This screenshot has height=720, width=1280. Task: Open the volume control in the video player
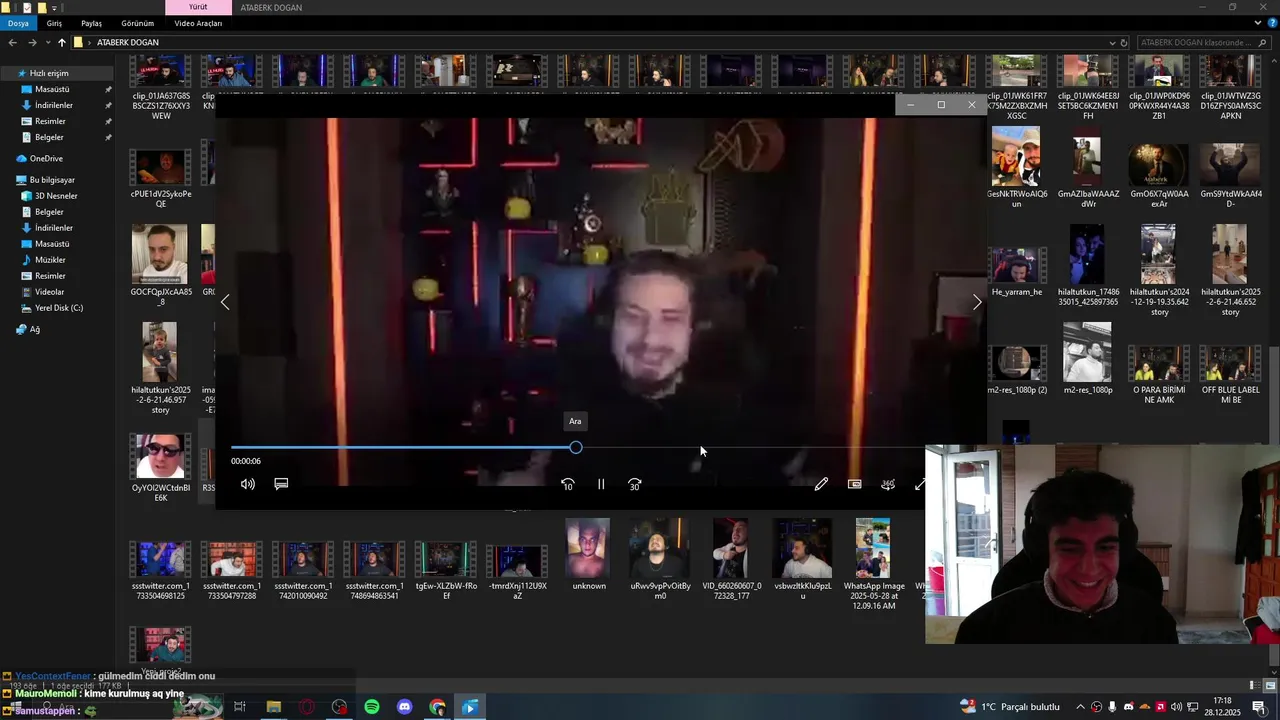(248, 484)
